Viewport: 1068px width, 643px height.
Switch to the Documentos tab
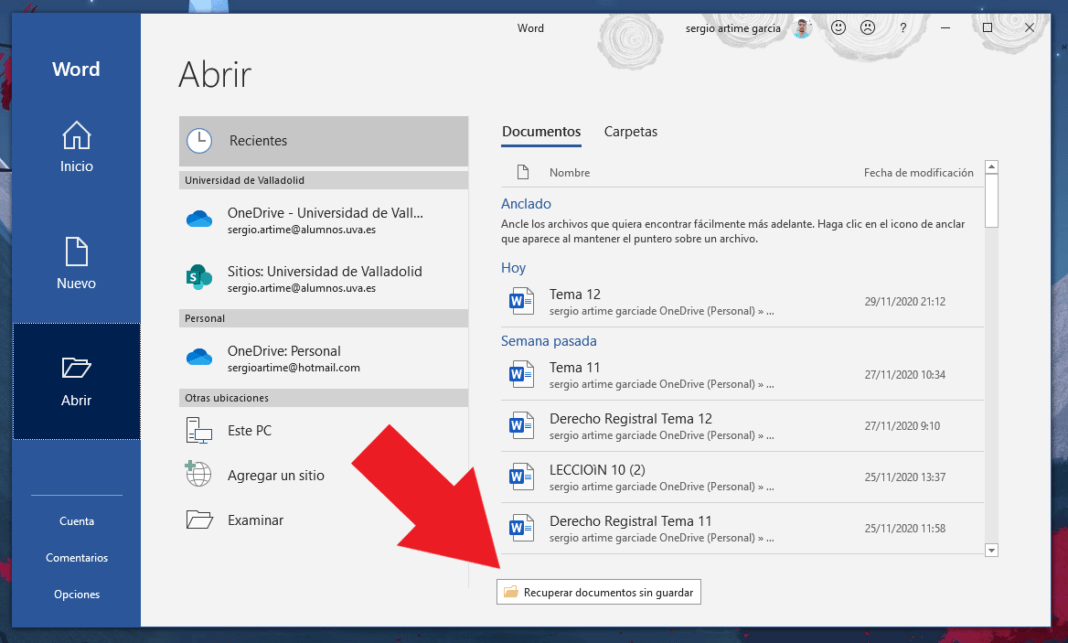[x=541, y=131]
